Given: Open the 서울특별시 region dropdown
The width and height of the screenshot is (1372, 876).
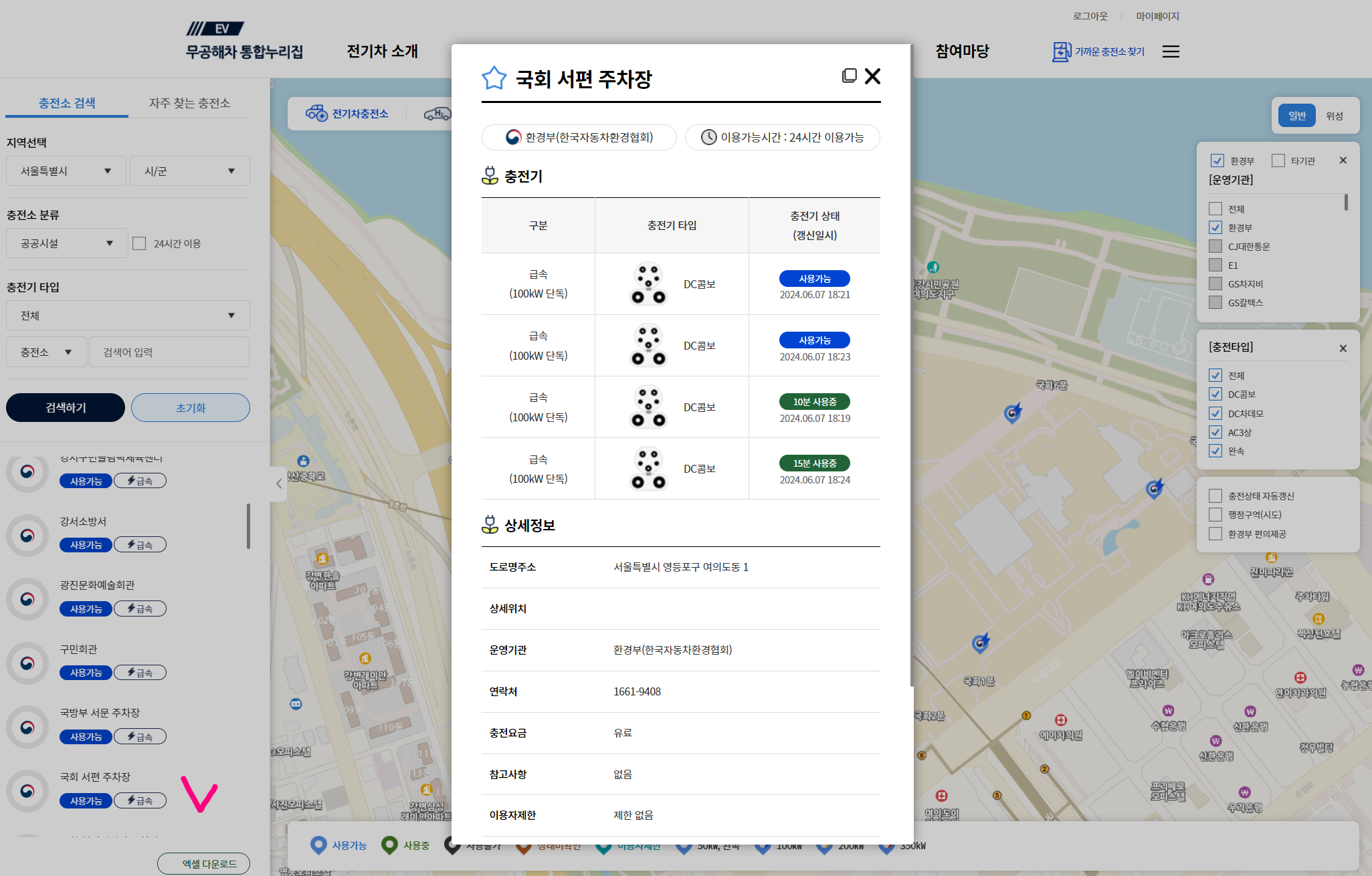Looking at the screenshot, I should click(x=66, y=171).
